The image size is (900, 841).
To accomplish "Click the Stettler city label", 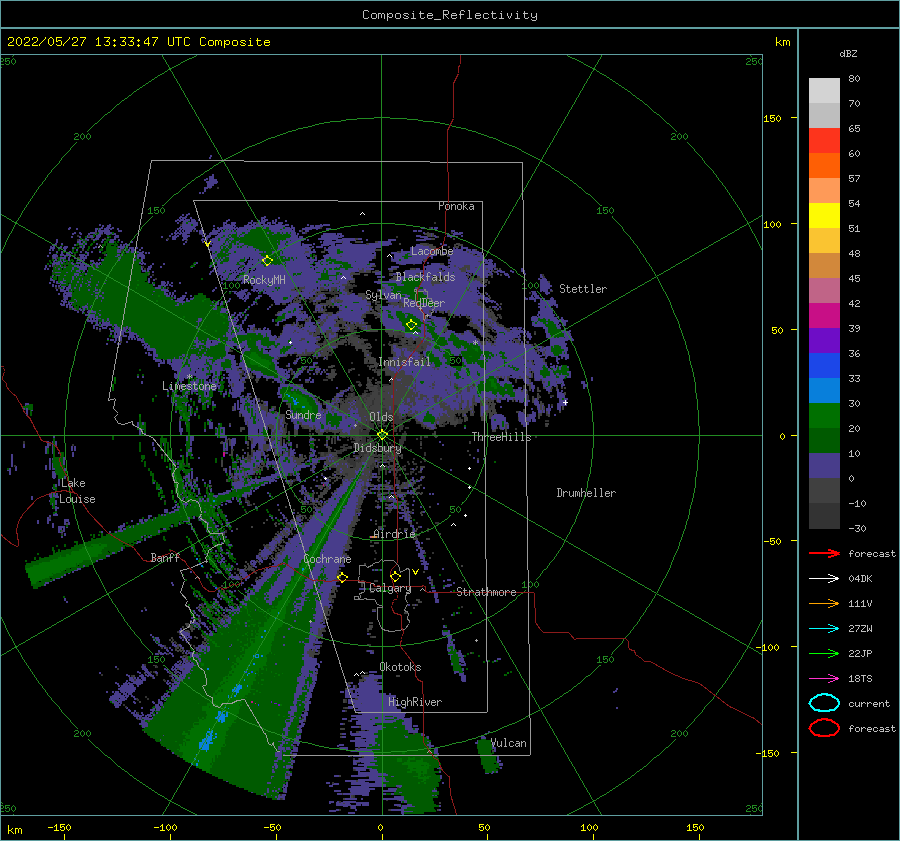I will pos(583,289).
